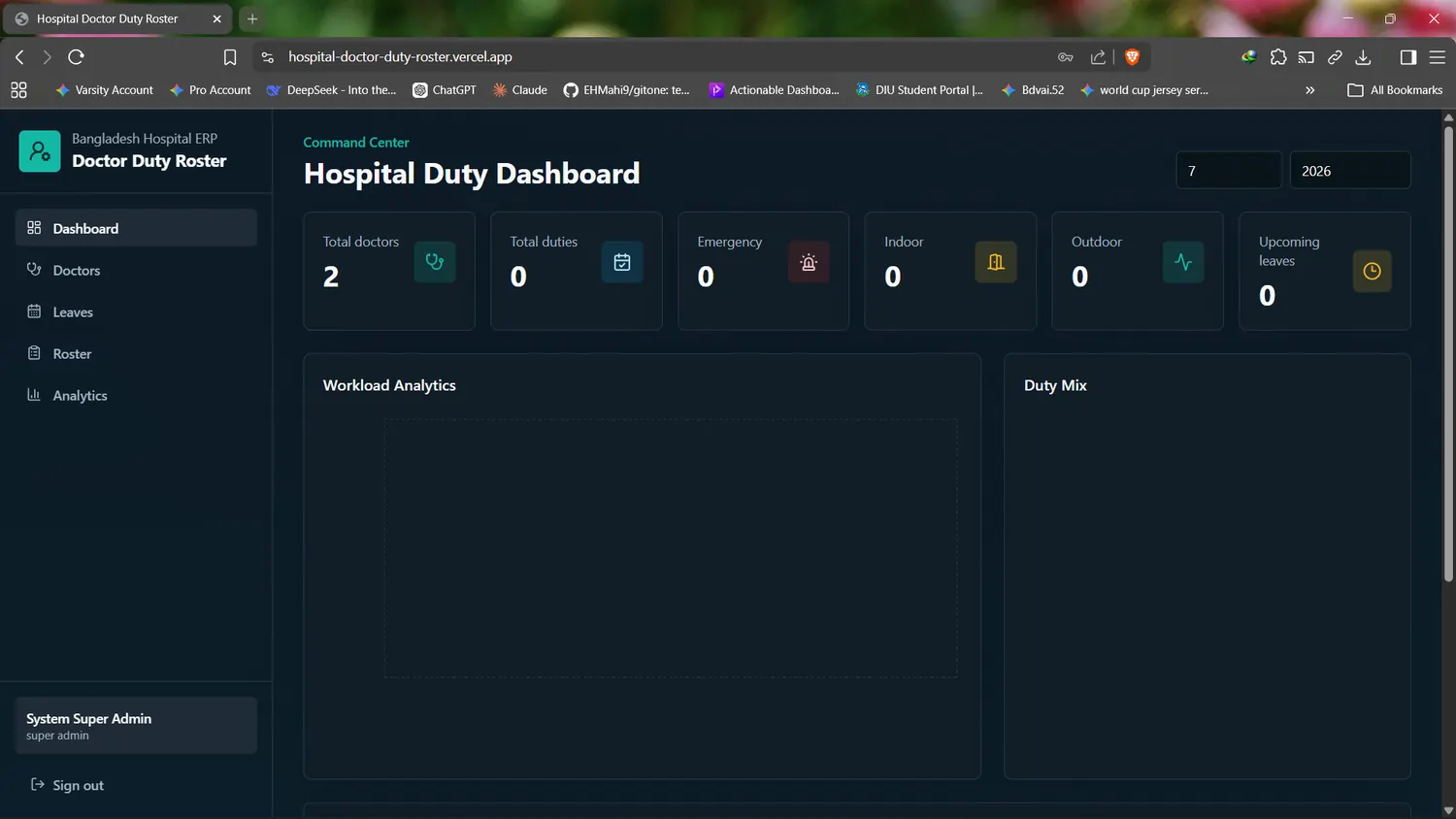Click the Workload Analytics heading
The image size is (1456, 819).
(389, 385)
